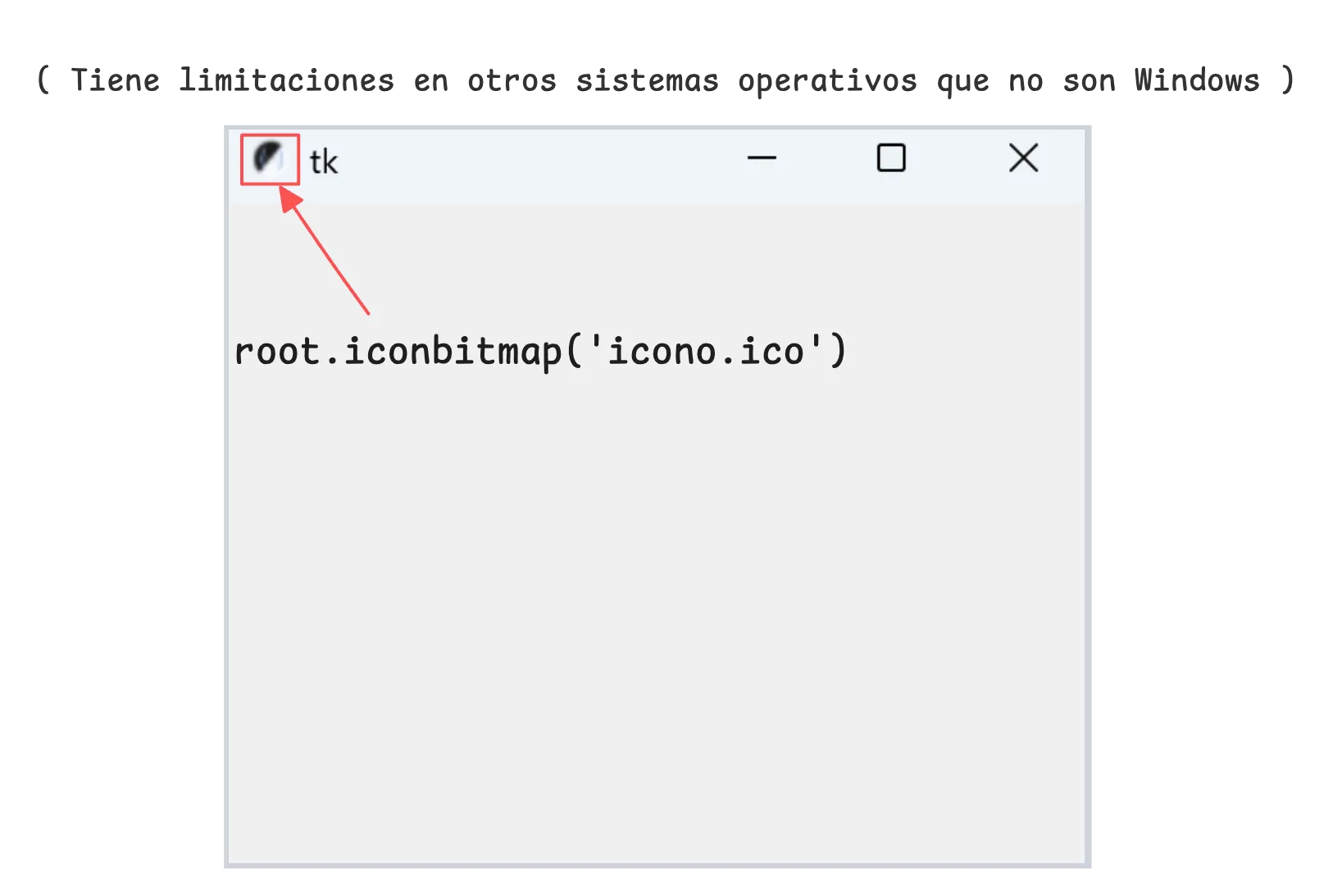This screenshot has height=896, width=1342.
Task: Click the closing parenthesis in the code text
Action: [x=837, y=352]
